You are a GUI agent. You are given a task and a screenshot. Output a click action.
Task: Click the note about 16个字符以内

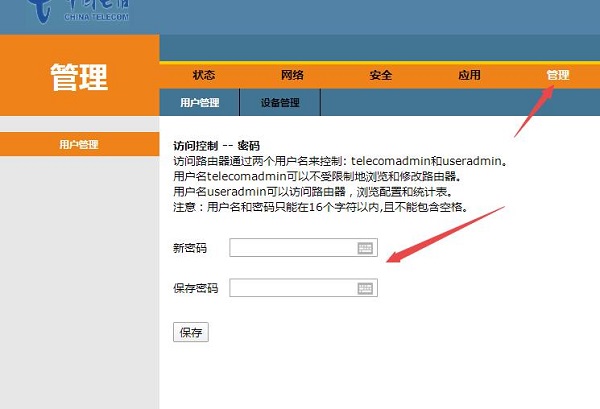point(321,207)
